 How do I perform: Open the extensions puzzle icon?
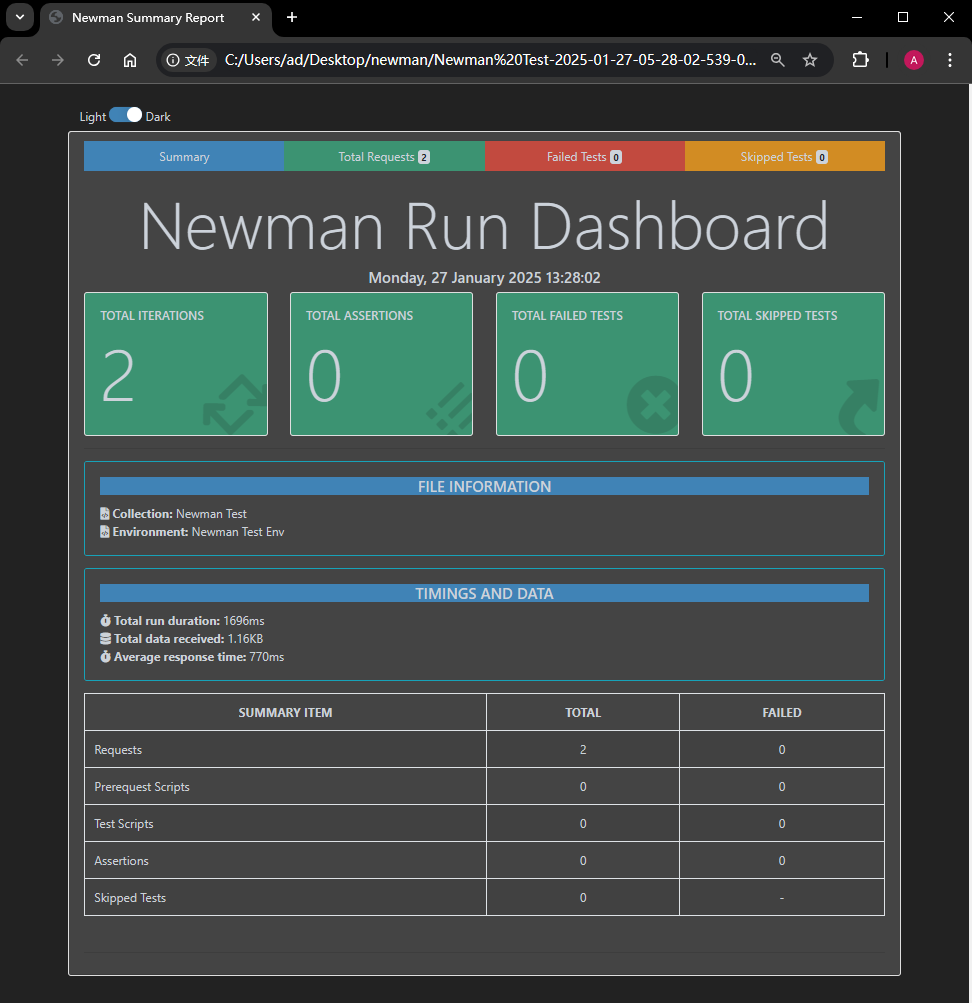861,60
